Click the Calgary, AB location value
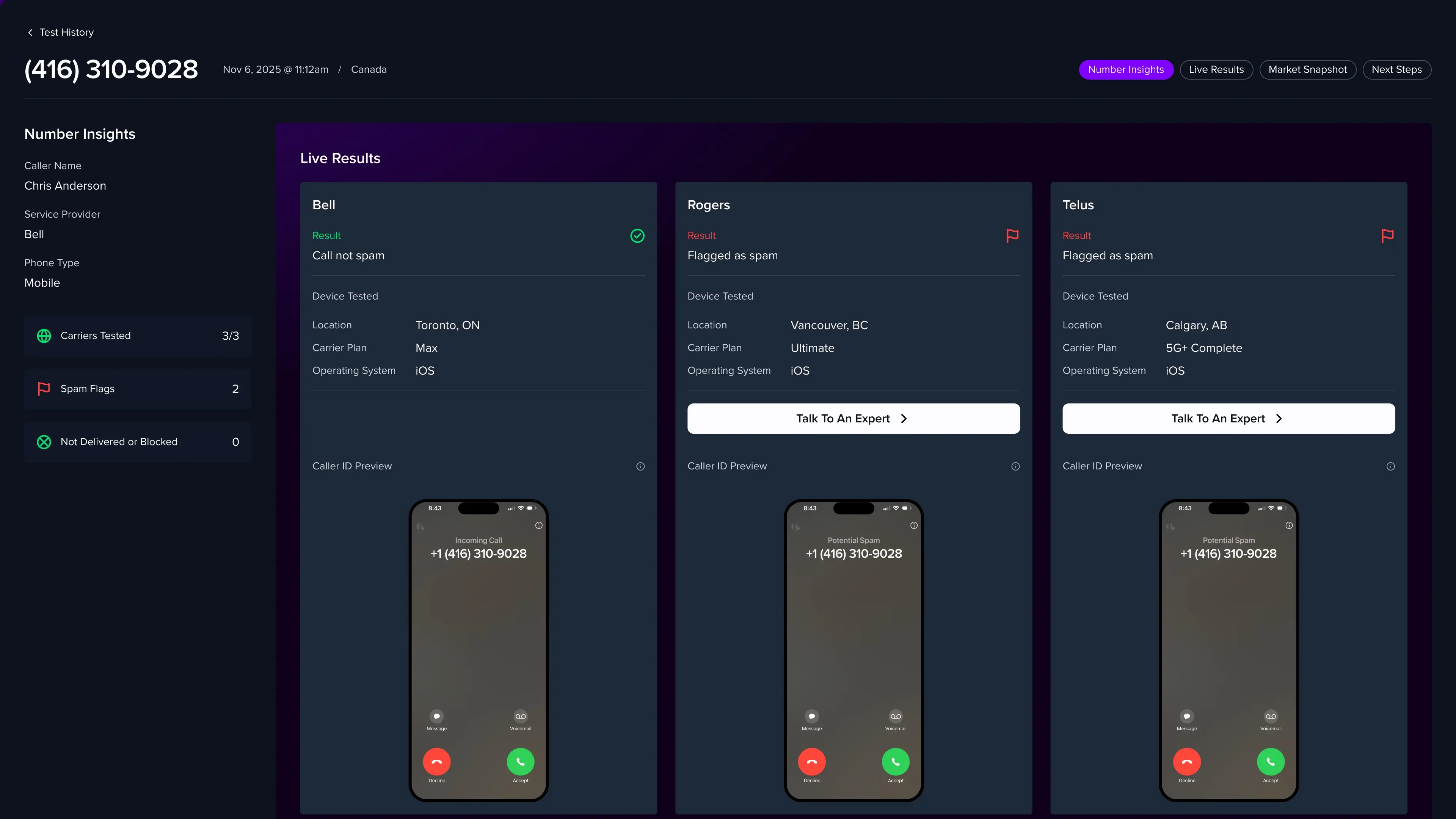 pyautogui.click(x=1196, y=326)
